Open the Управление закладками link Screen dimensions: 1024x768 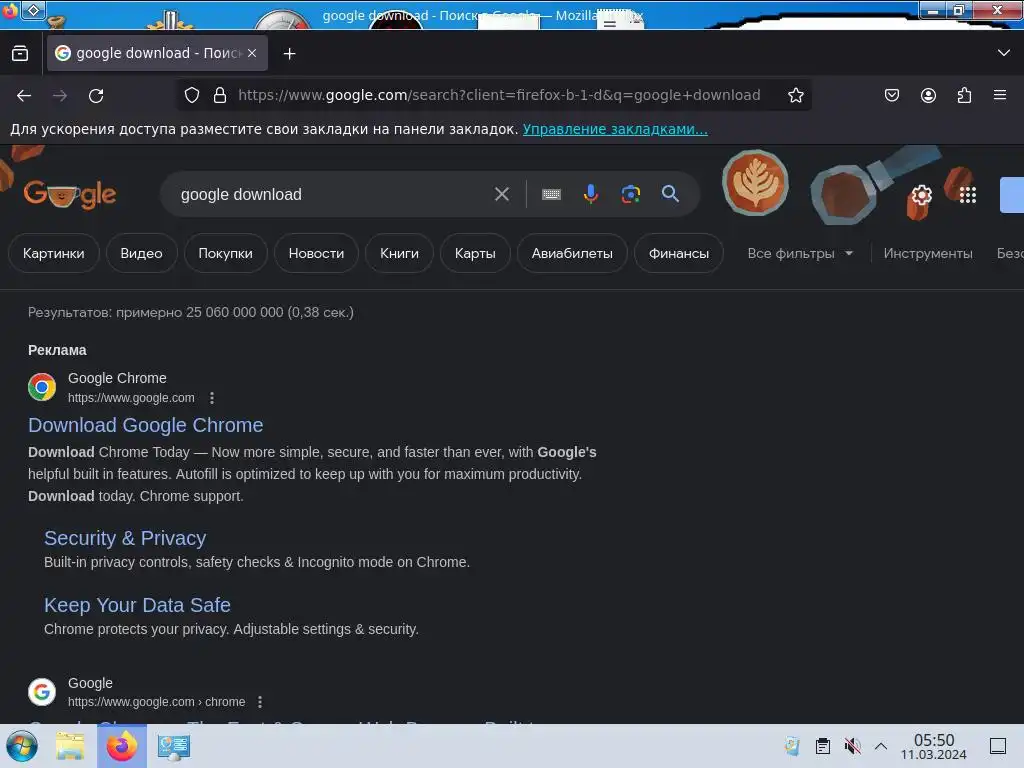click(615, 129)
